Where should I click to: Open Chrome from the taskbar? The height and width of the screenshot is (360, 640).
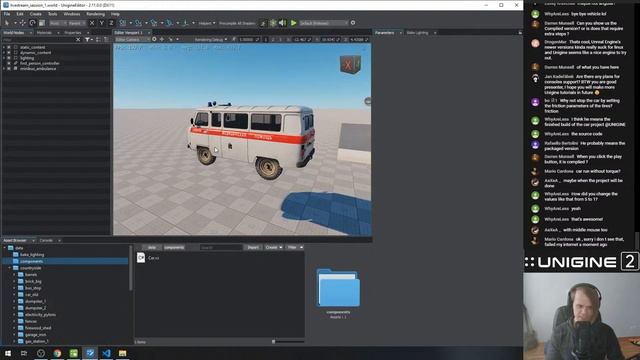(57, 353)
